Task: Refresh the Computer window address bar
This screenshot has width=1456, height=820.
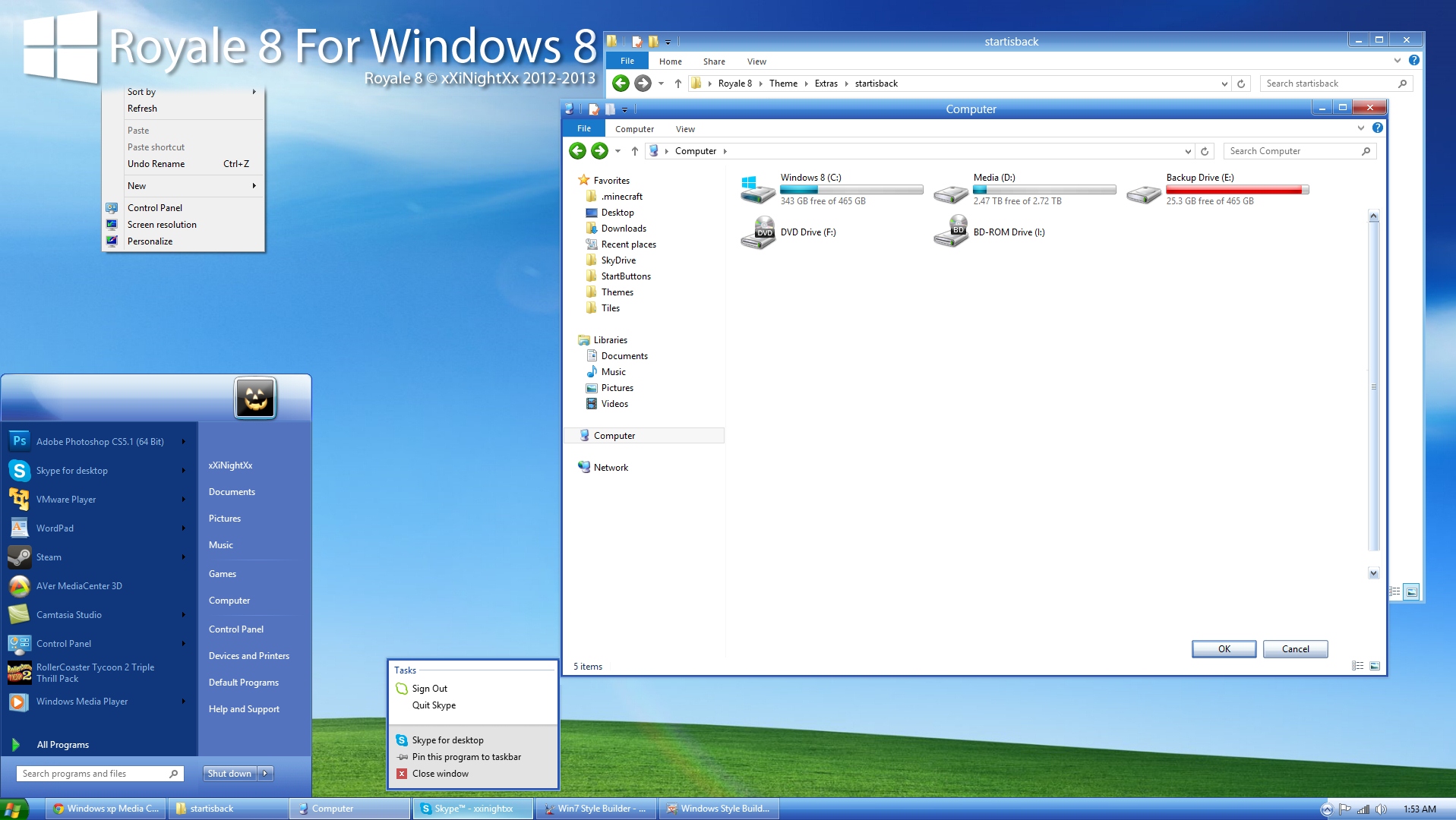Action: tap(1205, 151)
